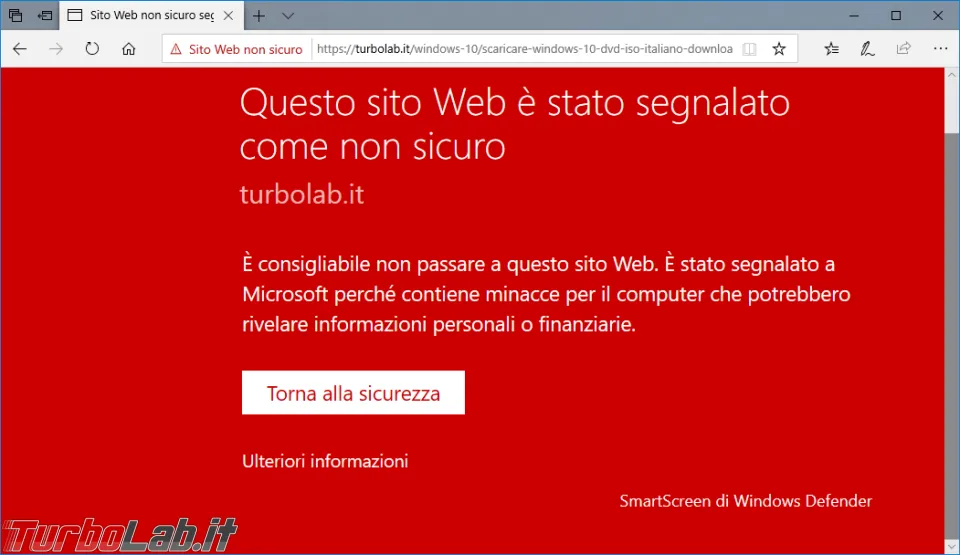Viewport: 960px width, 555px height.
Task: Open the home page
Action: (129, 49)
